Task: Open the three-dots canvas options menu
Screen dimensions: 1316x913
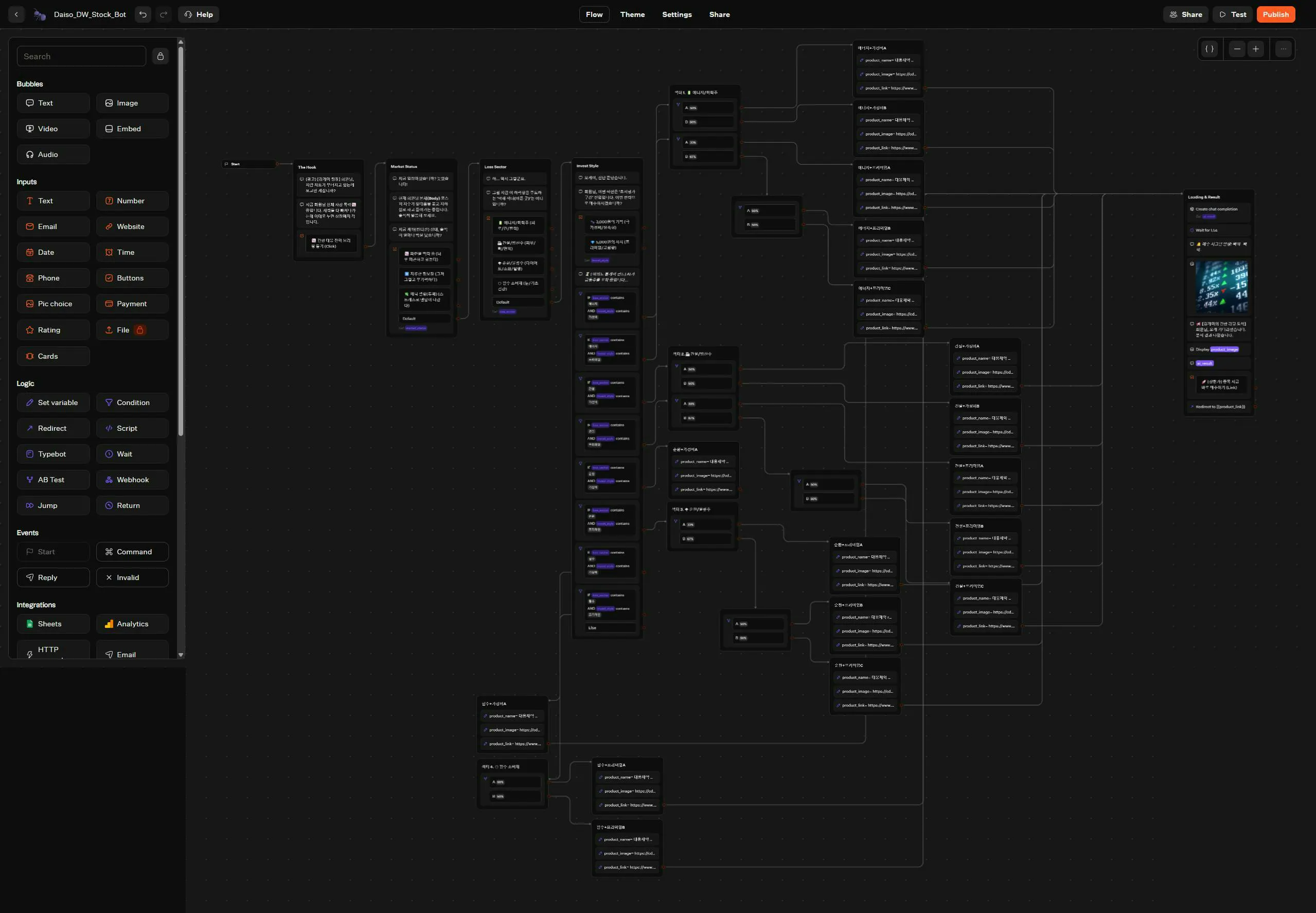Action: click(x=1284, y=49)
